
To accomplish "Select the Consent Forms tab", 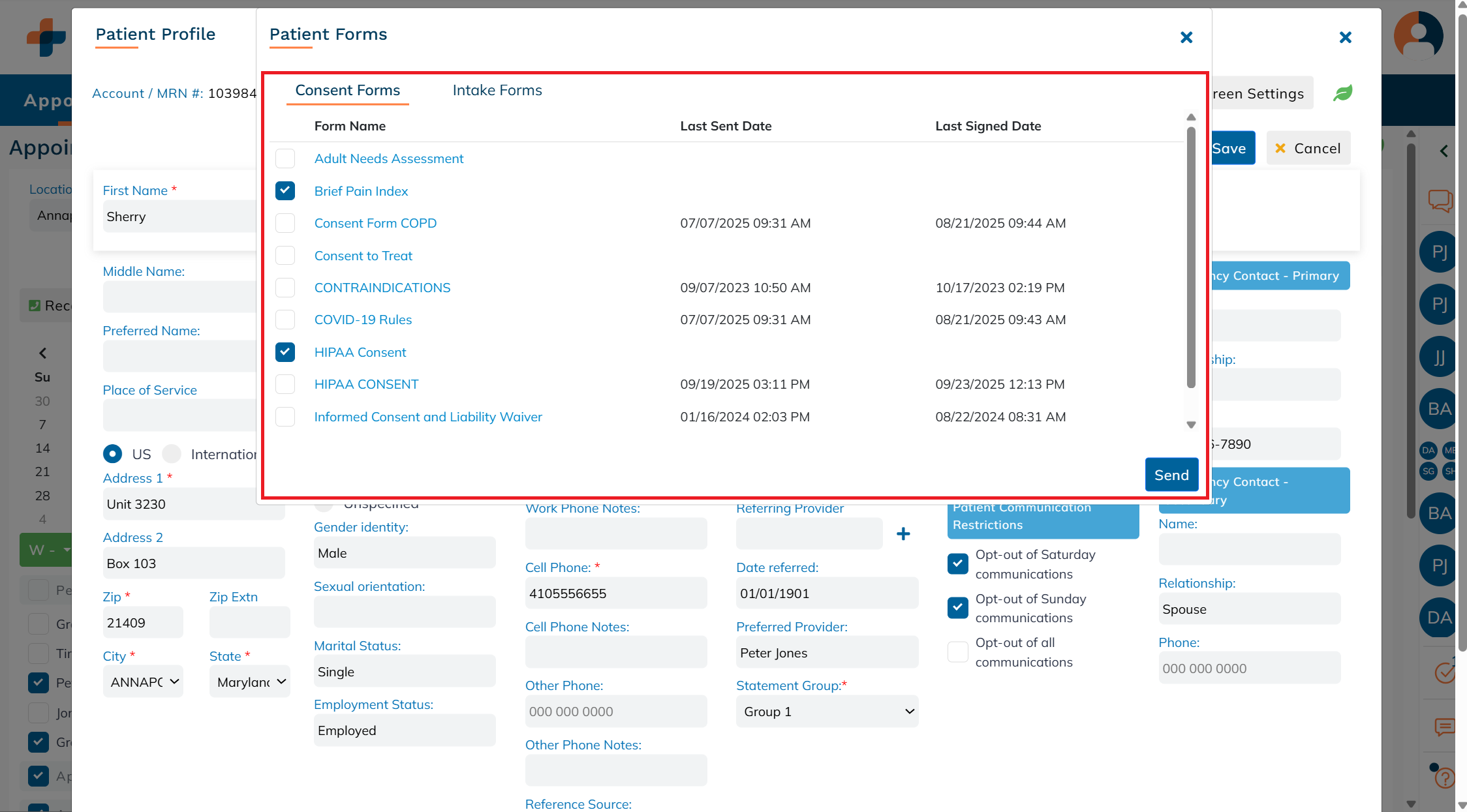I will 347,90.
